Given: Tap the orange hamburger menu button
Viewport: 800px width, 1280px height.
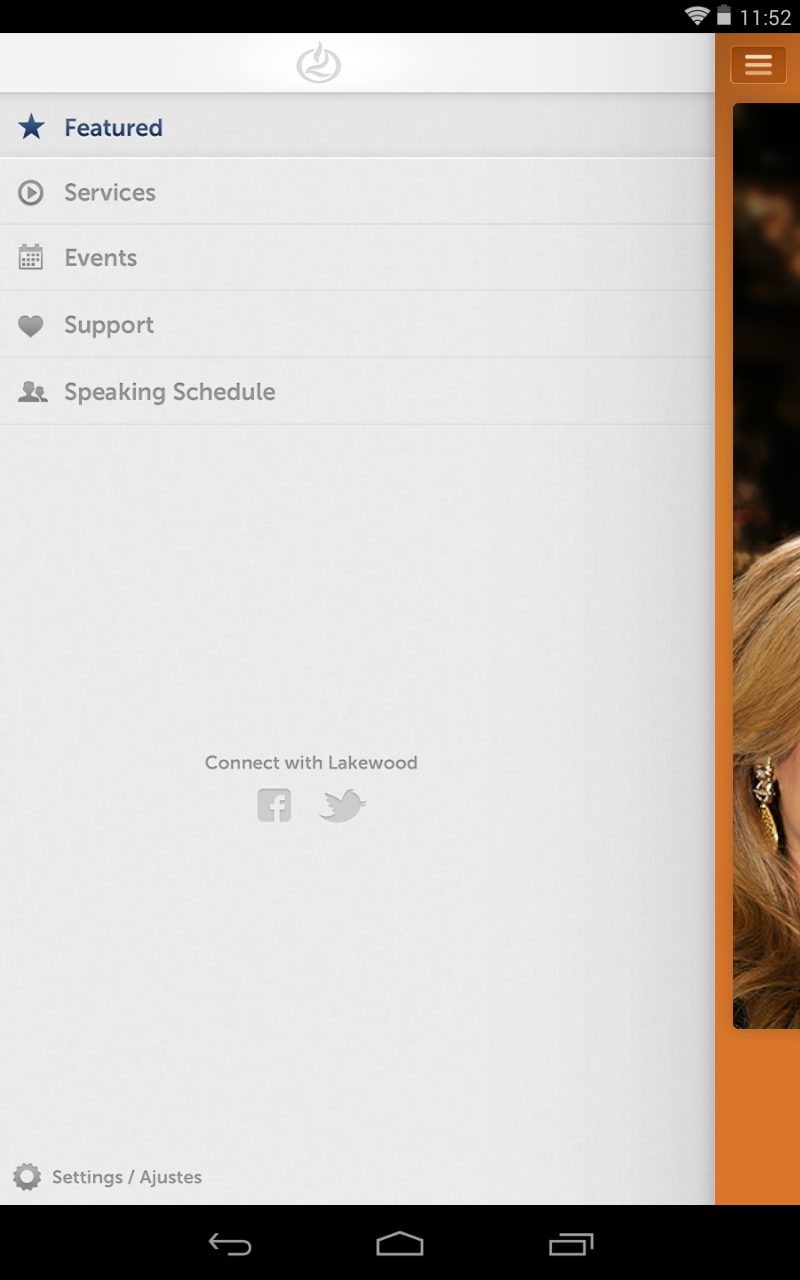Looking at the screenshot, I should pyautogui.click(x=758, y=65).
